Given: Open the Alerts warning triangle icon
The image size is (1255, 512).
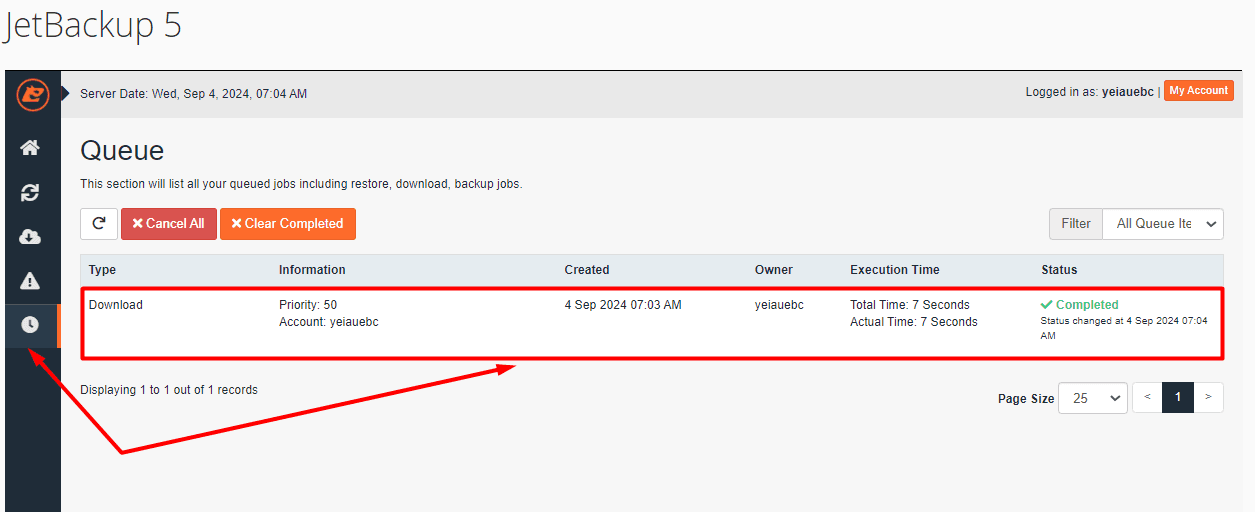Looking at the screenshot, I should tap(30, 281).
